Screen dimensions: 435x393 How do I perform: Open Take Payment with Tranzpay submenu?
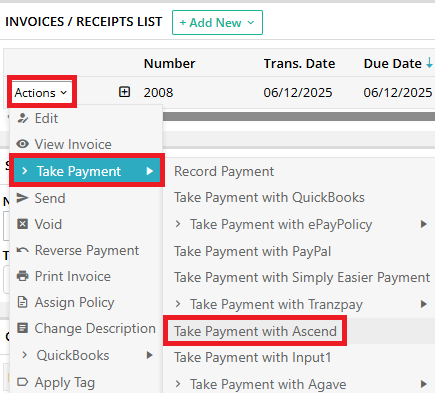tap(299, 304)
